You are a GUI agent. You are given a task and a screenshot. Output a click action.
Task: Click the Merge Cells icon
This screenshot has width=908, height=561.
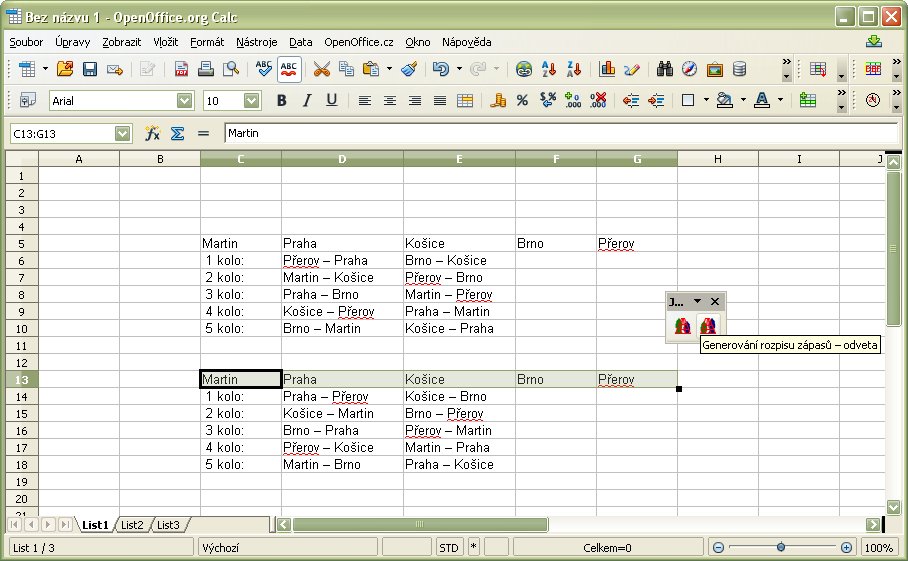point(465,101)
